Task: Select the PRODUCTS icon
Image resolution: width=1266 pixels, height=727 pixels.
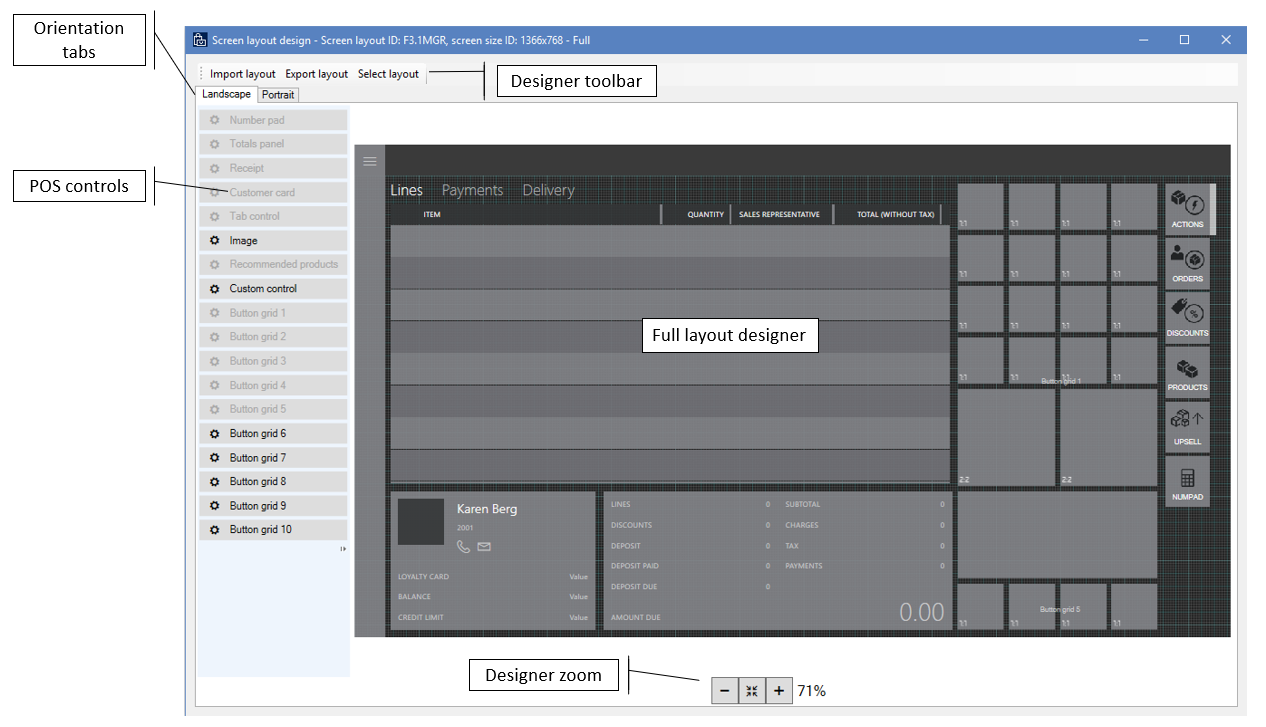Action: click(1187, 370)
